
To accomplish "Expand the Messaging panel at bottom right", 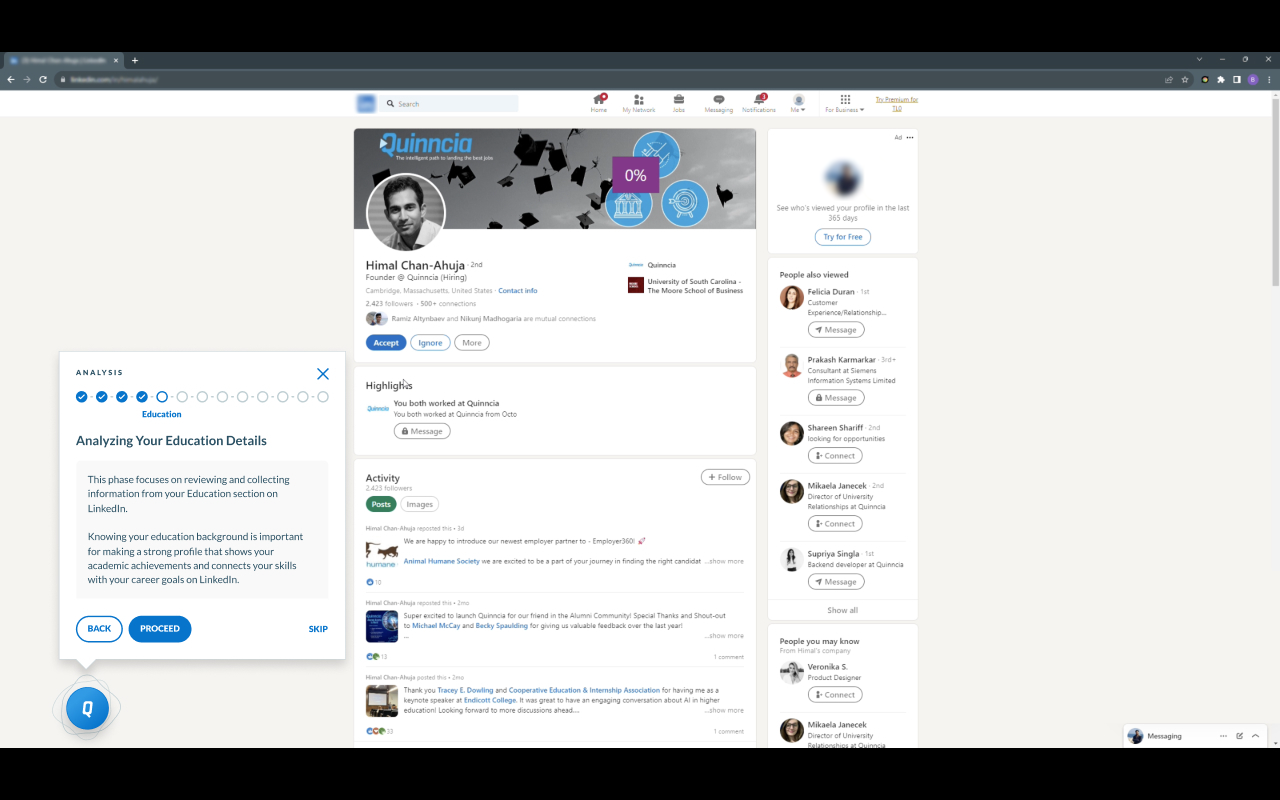I will point(1255,736).
